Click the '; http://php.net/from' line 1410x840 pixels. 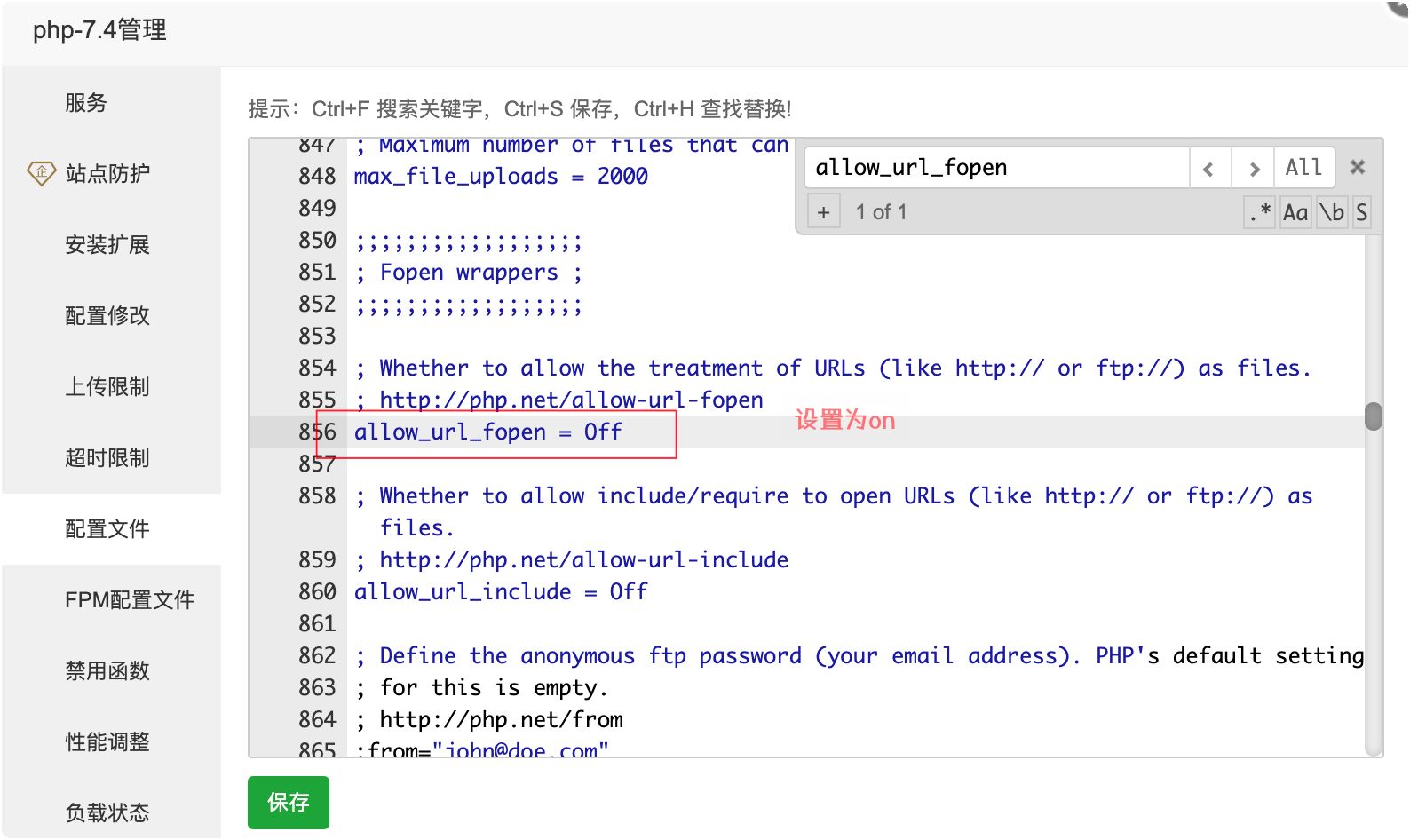coord(488,720)
